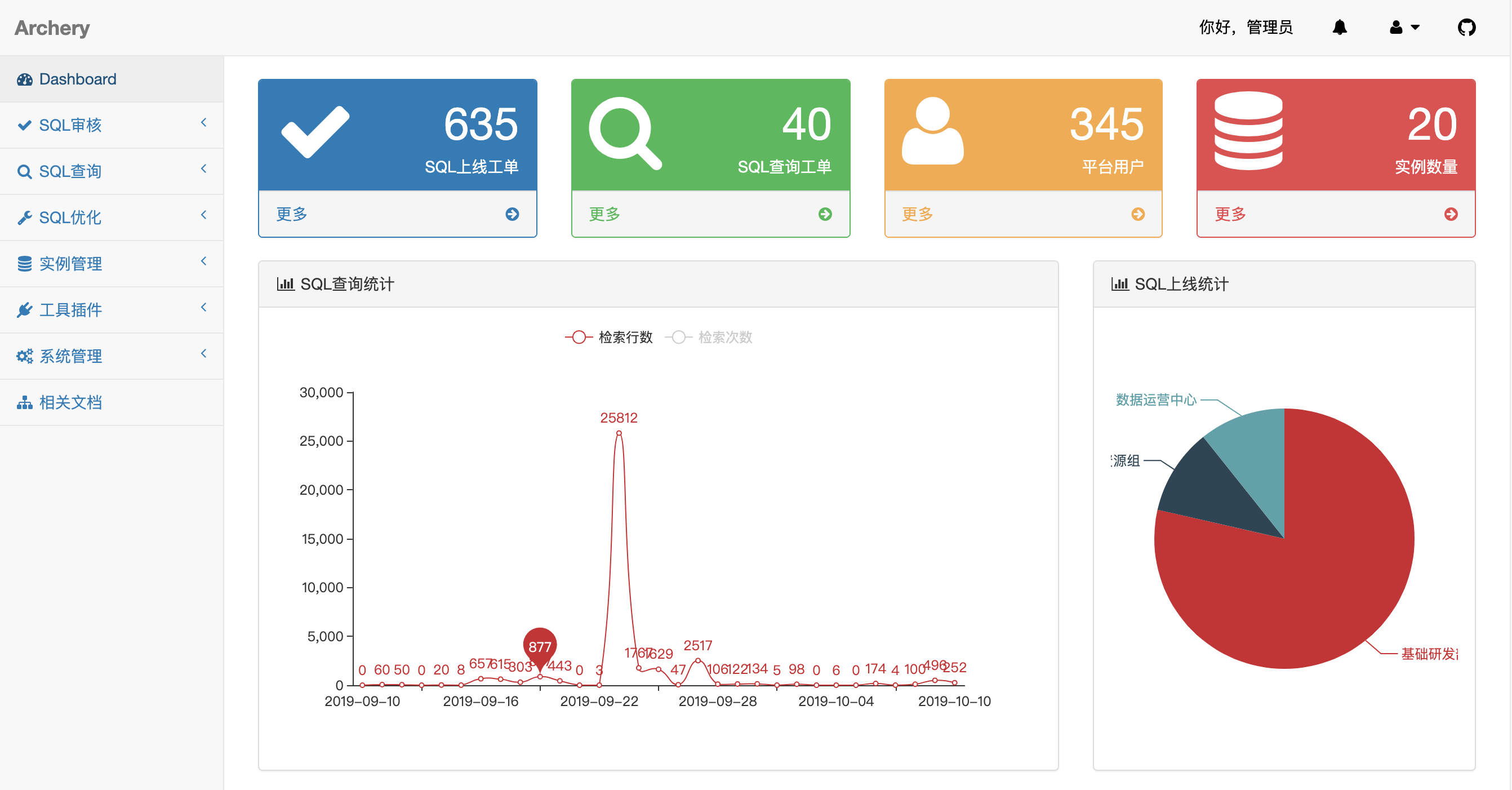Click the user silhouette in 平台用户 card

[x=933, y=131]
